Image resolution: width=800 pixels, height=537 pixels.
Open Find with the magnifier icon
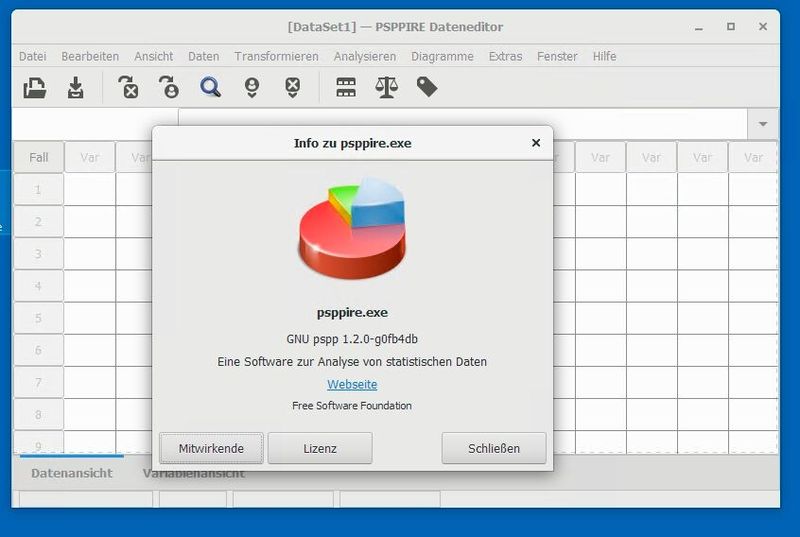point(210,87)
